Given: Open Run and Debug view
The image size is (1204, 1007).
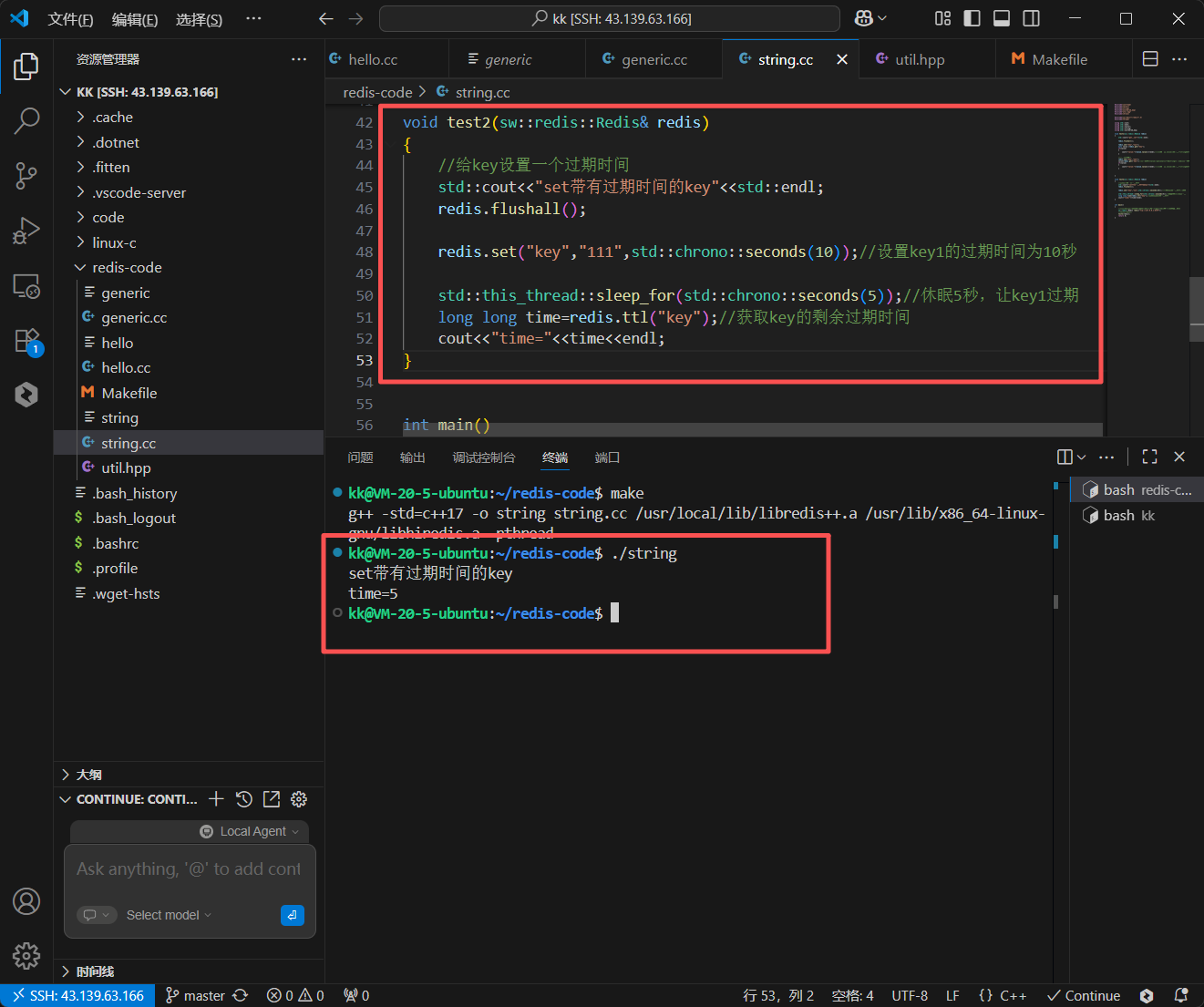Looking at the screenshot, I should click(x=26, y=231).
